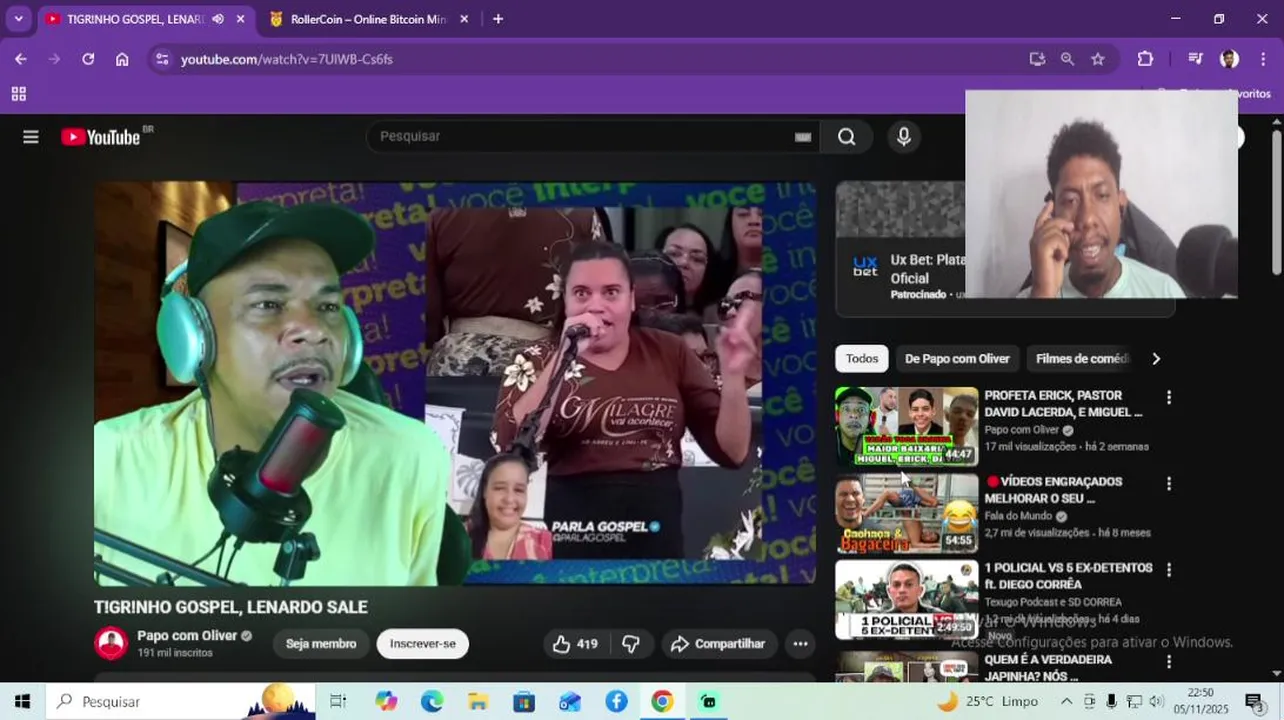
Task: Select the Todos filter chip
Action: coord(862,359)
